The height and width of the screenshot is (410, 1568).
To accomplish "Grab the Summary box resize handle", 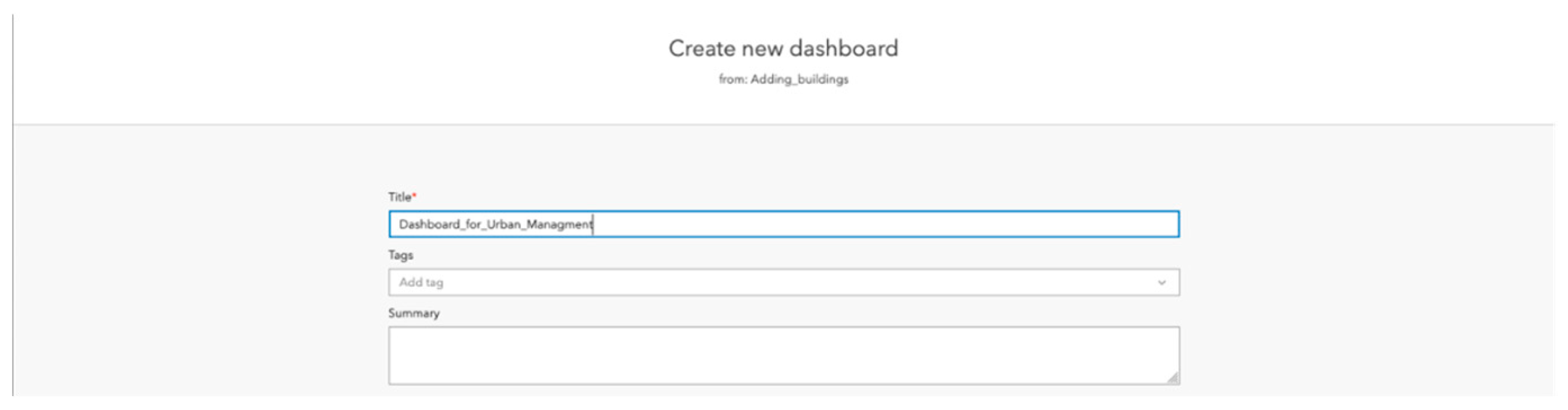I will (1173, 378).
